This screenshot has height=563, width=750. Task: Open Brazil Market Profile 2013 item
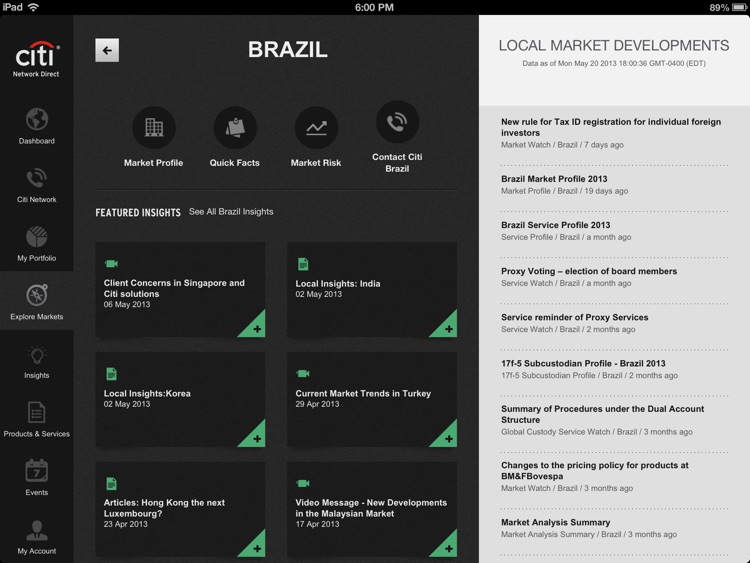(x=615, y=185)
